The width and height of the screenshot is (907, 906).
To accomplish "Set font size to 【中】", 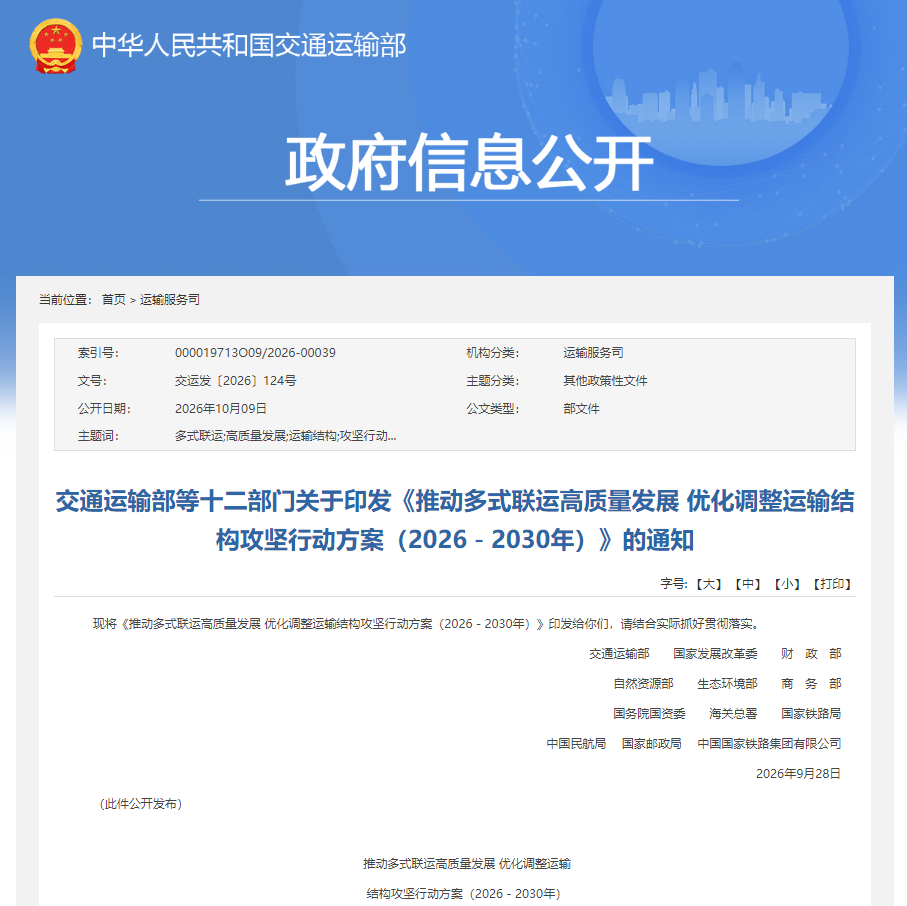I will 747,584.
